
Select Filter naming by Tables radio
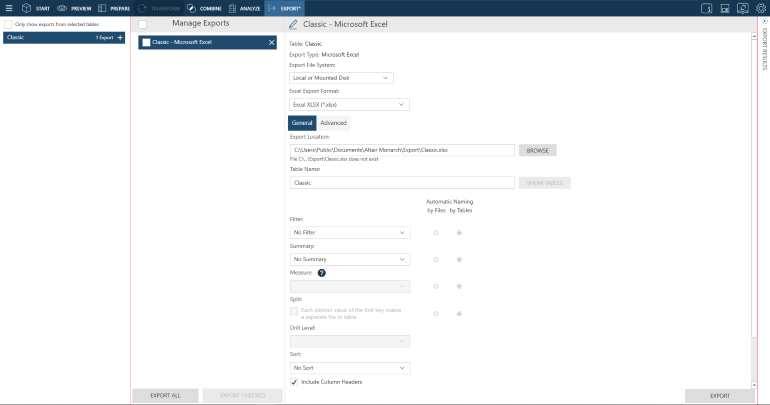(x=459, y=233)
